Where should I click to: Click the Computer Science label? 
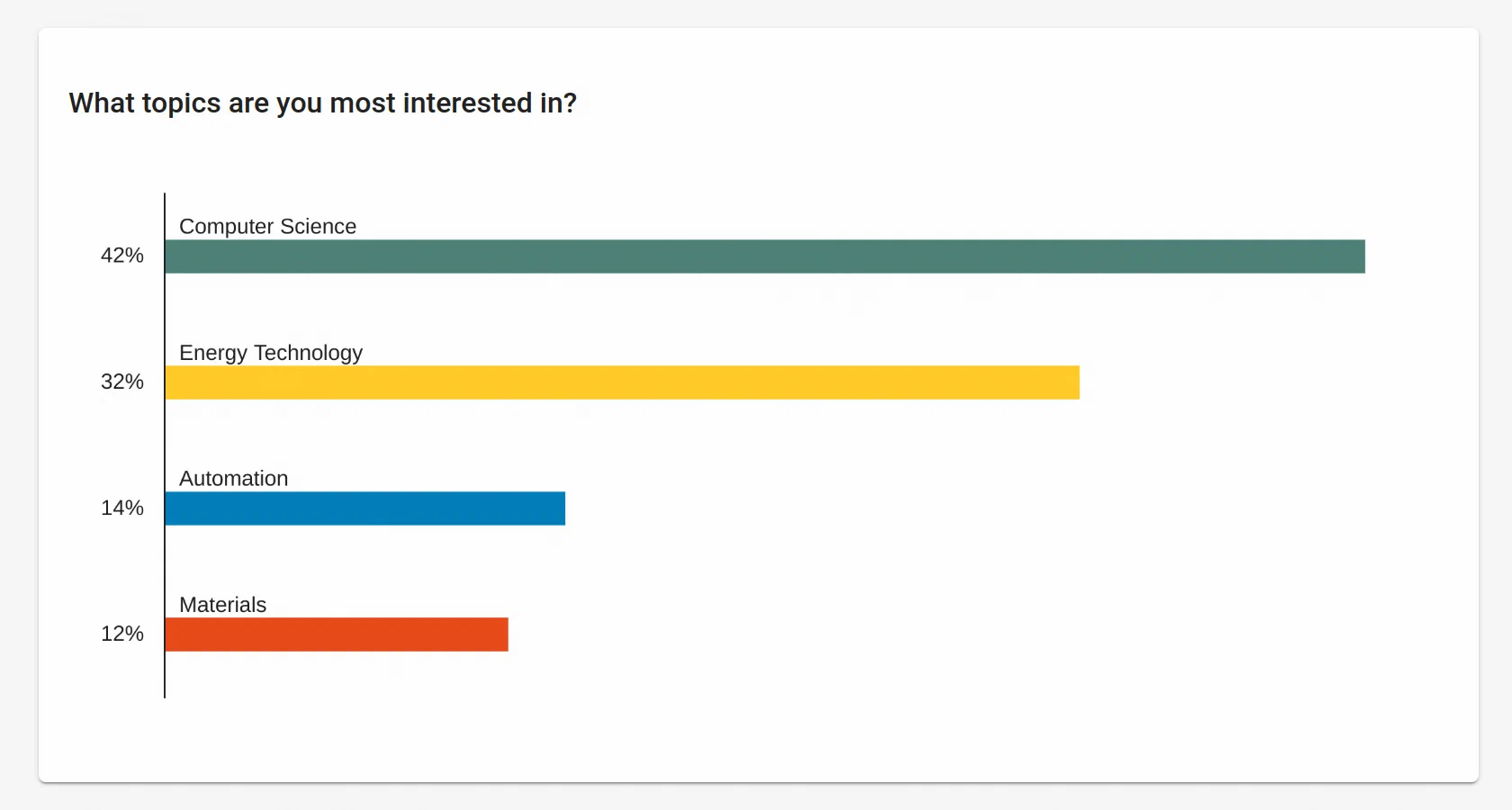click(x=267, y=227)
